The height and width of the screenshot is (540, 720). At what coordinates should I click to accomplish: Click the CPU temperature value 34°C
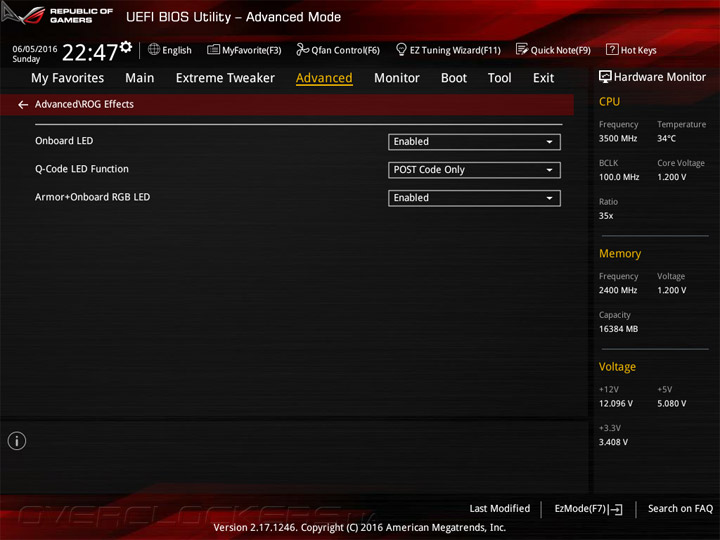(666, 138)
